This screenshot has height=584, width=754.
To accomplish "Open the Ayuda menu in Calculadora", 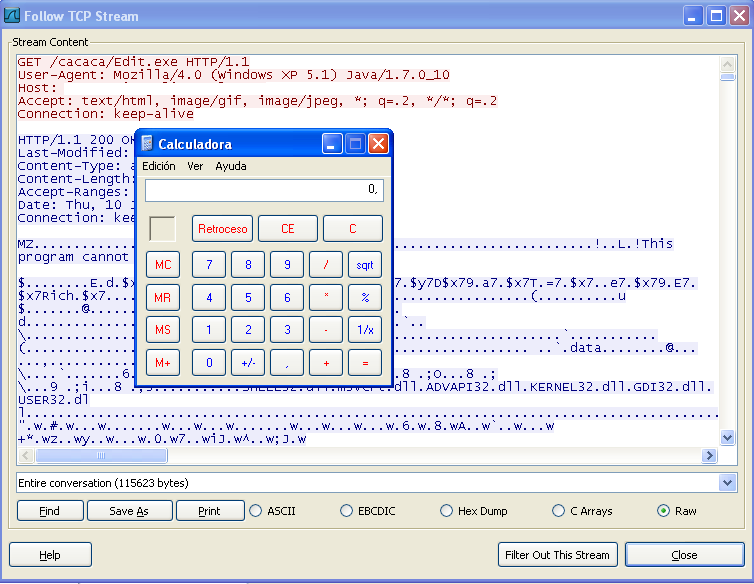I will pyautogui.click(x=231, y=166).
